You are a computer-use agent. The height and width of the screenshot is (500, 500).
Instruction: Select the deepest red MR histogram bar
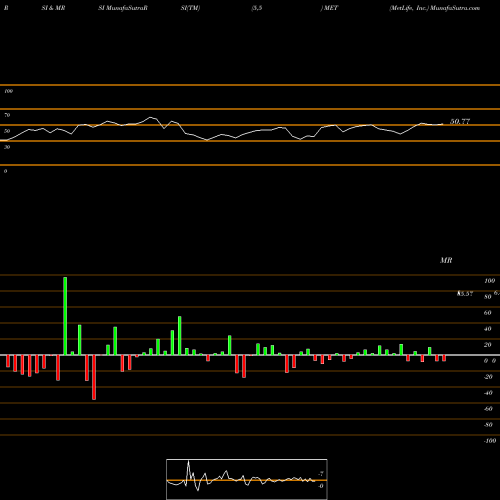click(94, 377)
